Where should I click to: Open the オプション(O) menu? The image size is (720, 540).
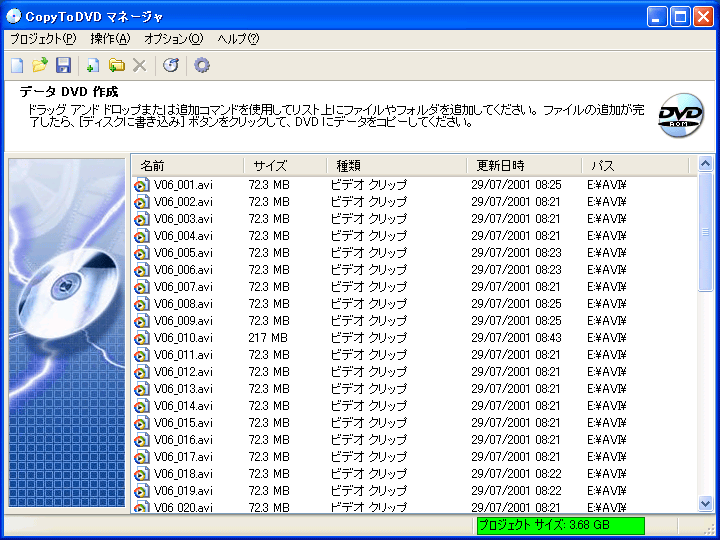click(174, 39)
